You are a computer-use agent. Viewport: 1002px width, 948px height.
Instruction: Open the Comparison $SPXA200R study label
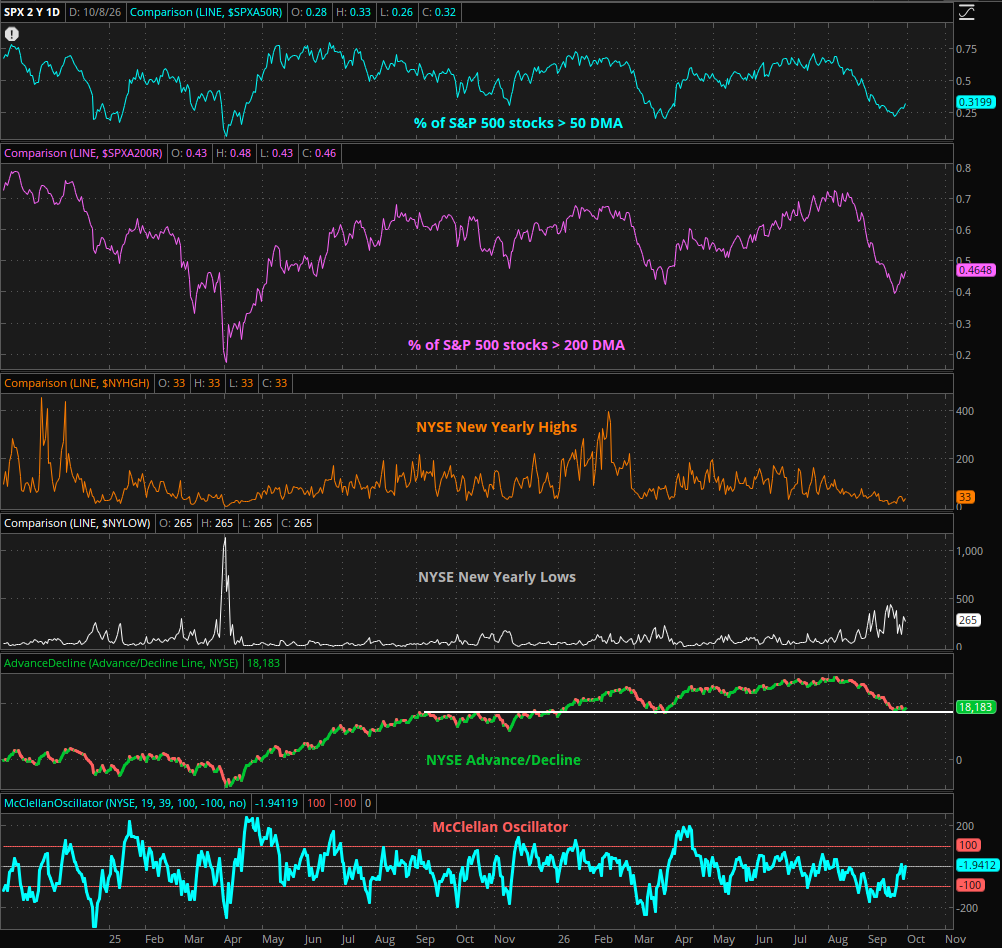(83, 153)
